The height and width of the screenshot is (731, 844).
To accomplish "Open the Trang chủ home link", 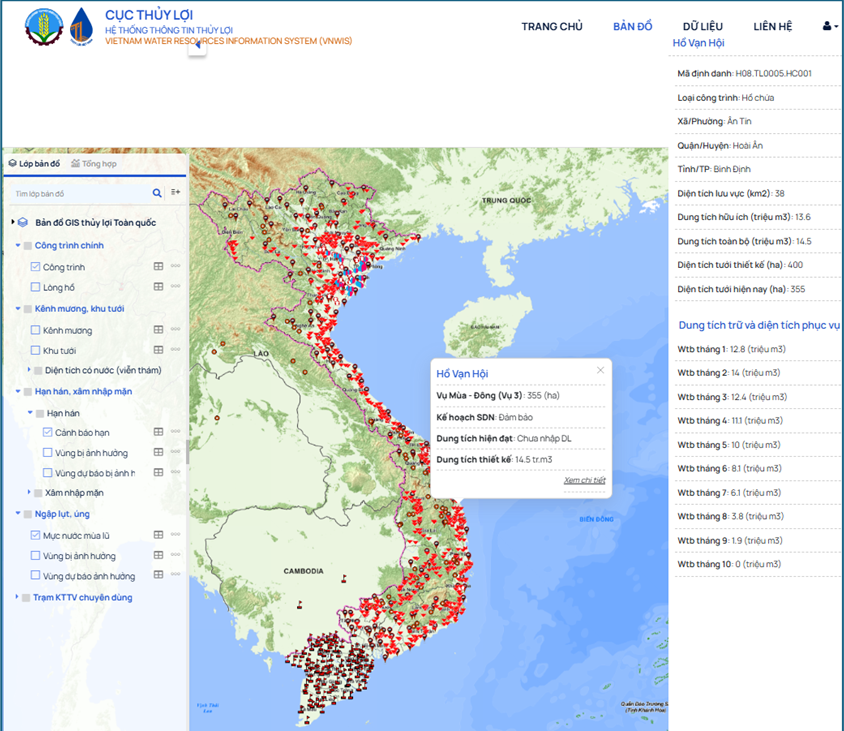I will coord(551,26).
